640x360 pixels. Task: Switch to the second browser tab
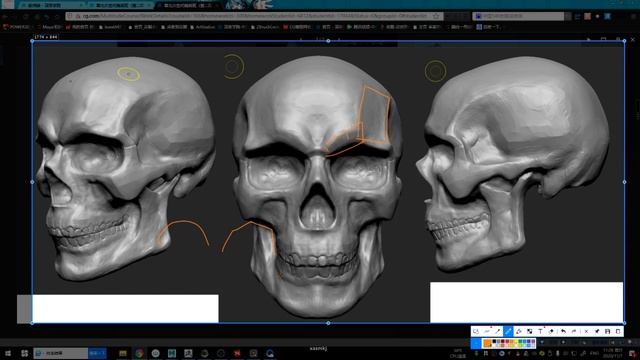pyautogui.click(x=119, y=5)
